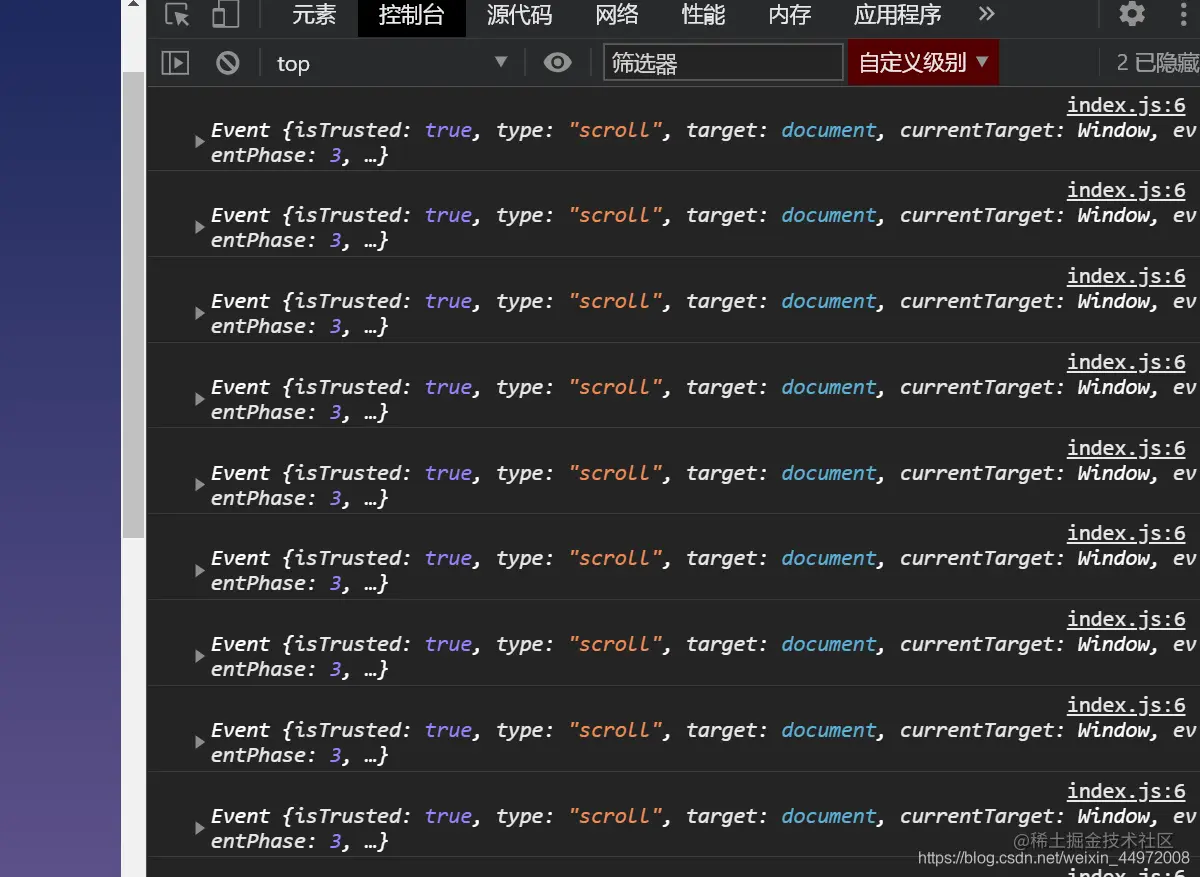Switch to the 元素 tab
The height and width of the screenshot is (877, 1200).
pyautogui.click(x=314, y=15)
